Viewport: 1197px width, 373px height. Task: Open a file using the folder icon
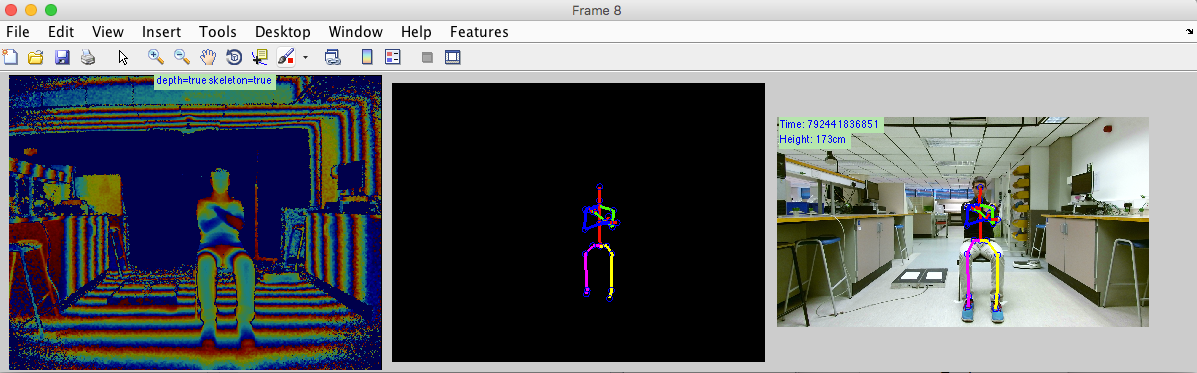tap(35, 56)
